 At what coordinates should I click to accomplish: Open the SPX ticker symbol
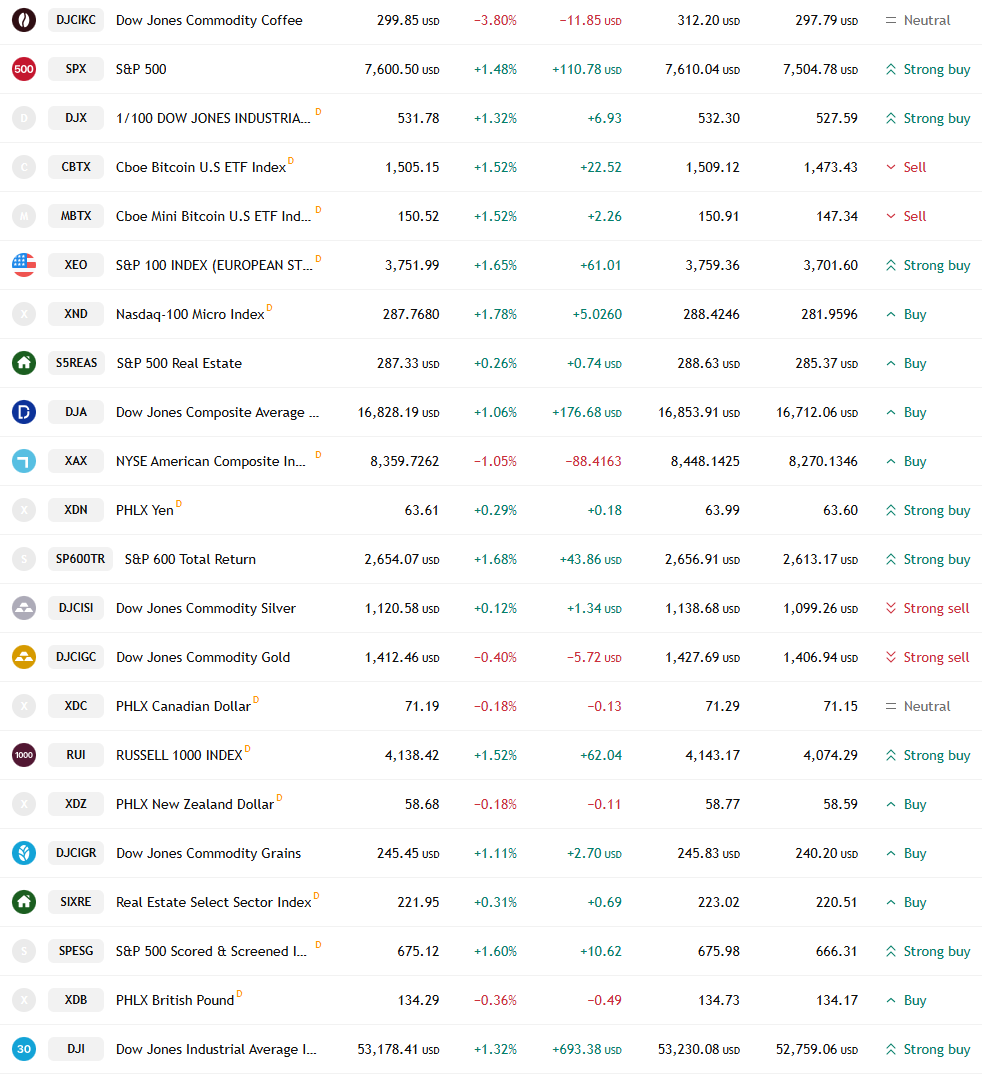coord(76,69)
